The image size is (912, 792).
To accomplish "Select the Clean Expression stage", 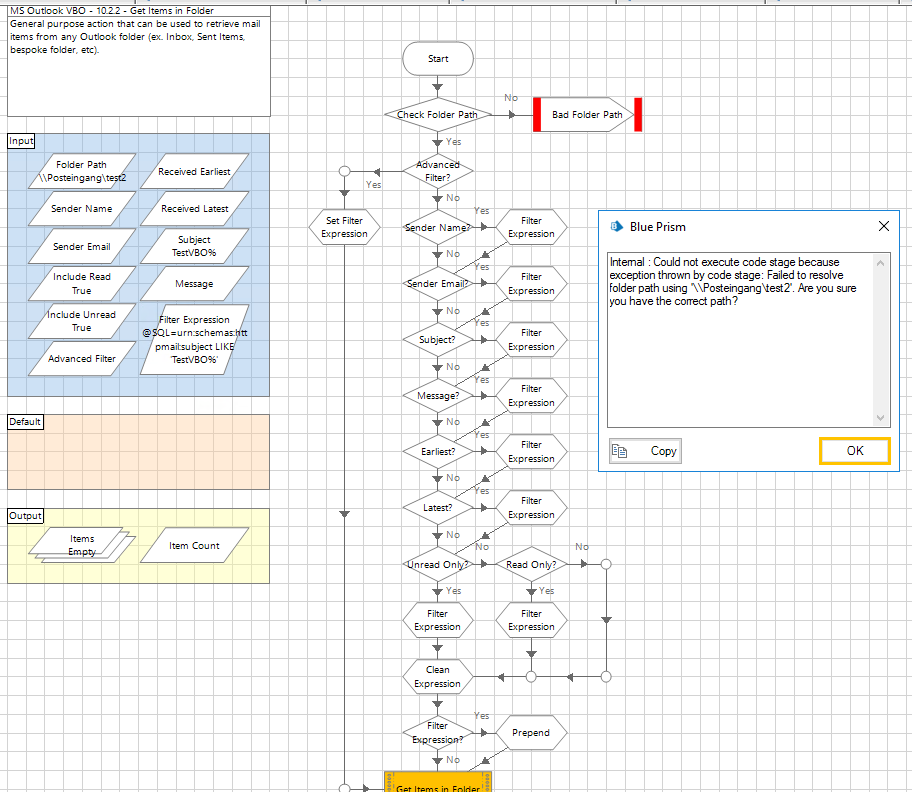I will [437, 677].
